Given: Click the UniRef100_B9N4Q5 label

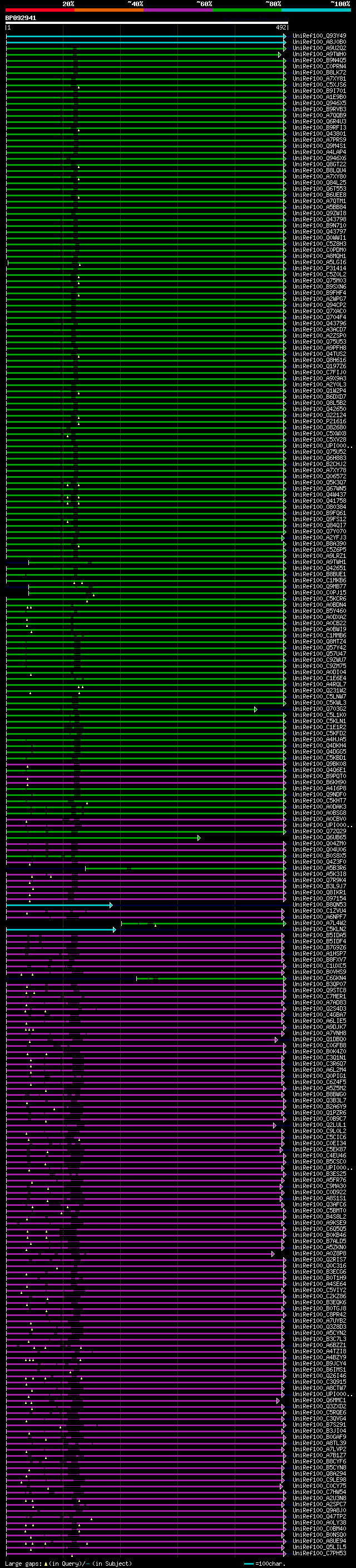Looking at the screenshot, I should point(319,60).
